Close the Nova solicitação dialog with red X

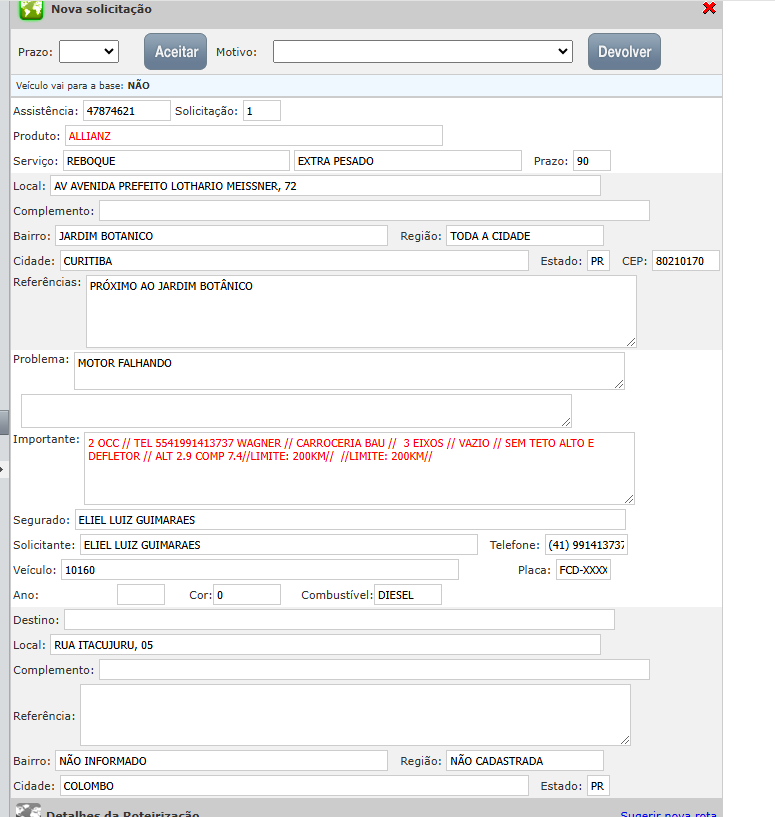[709, 8]
